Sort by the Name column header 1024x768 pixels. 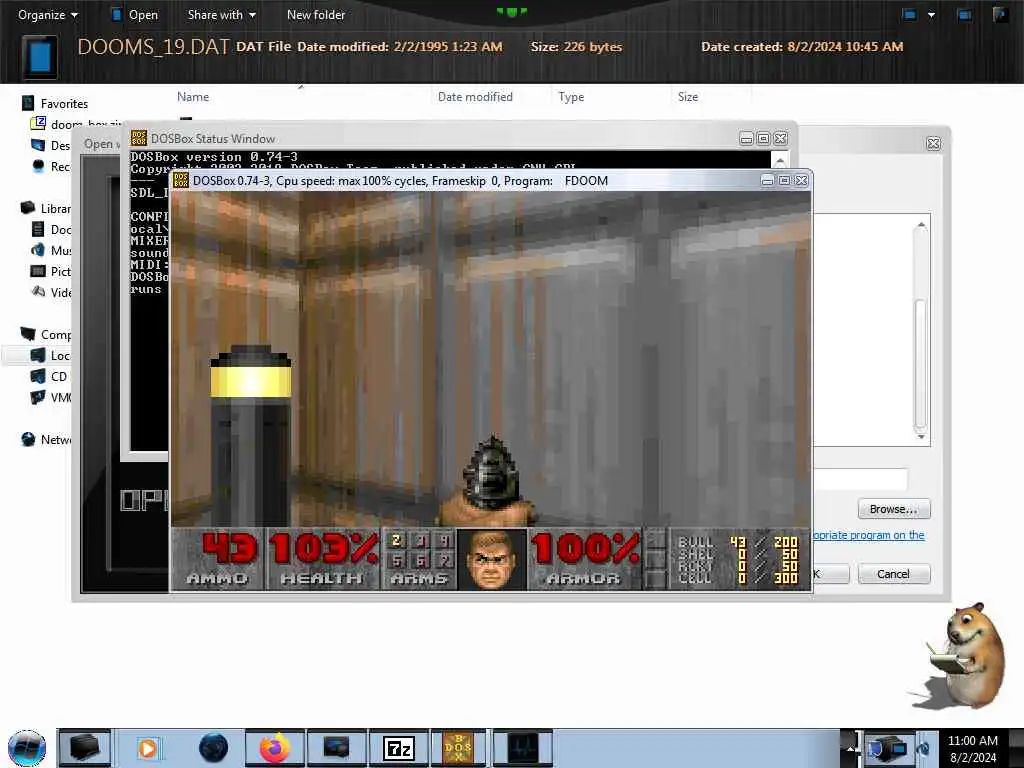coord(193,97)
